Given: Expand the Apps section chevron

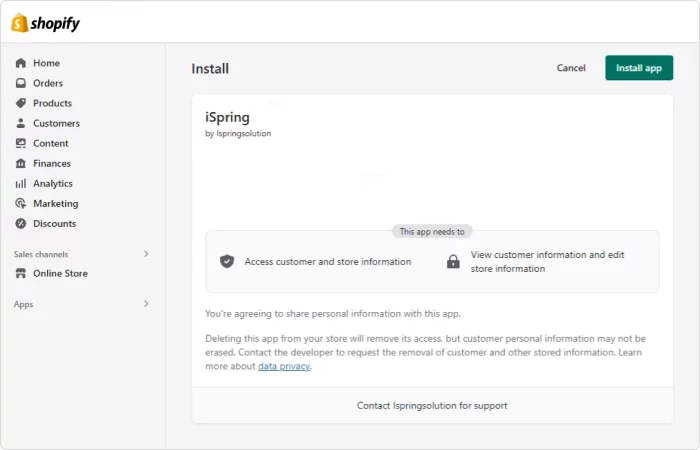Looking at the screenshot, I should coord(146,303).
